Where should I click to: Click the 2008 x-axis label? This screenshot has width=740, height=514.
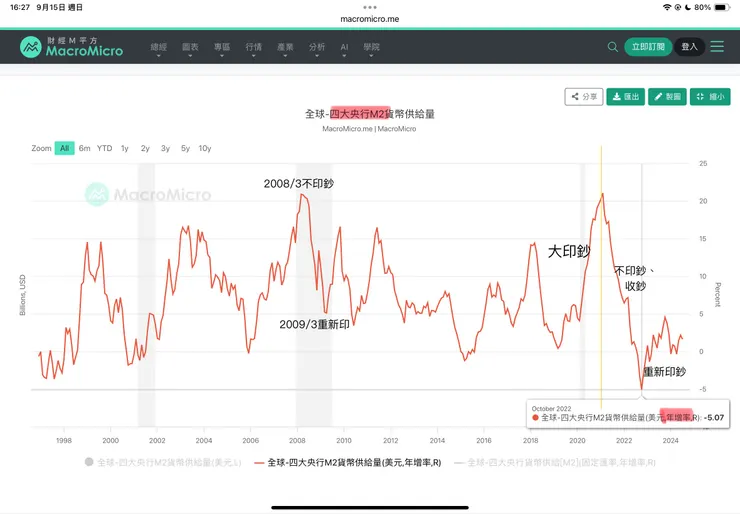pyautogui.click(x=297, y=440)
